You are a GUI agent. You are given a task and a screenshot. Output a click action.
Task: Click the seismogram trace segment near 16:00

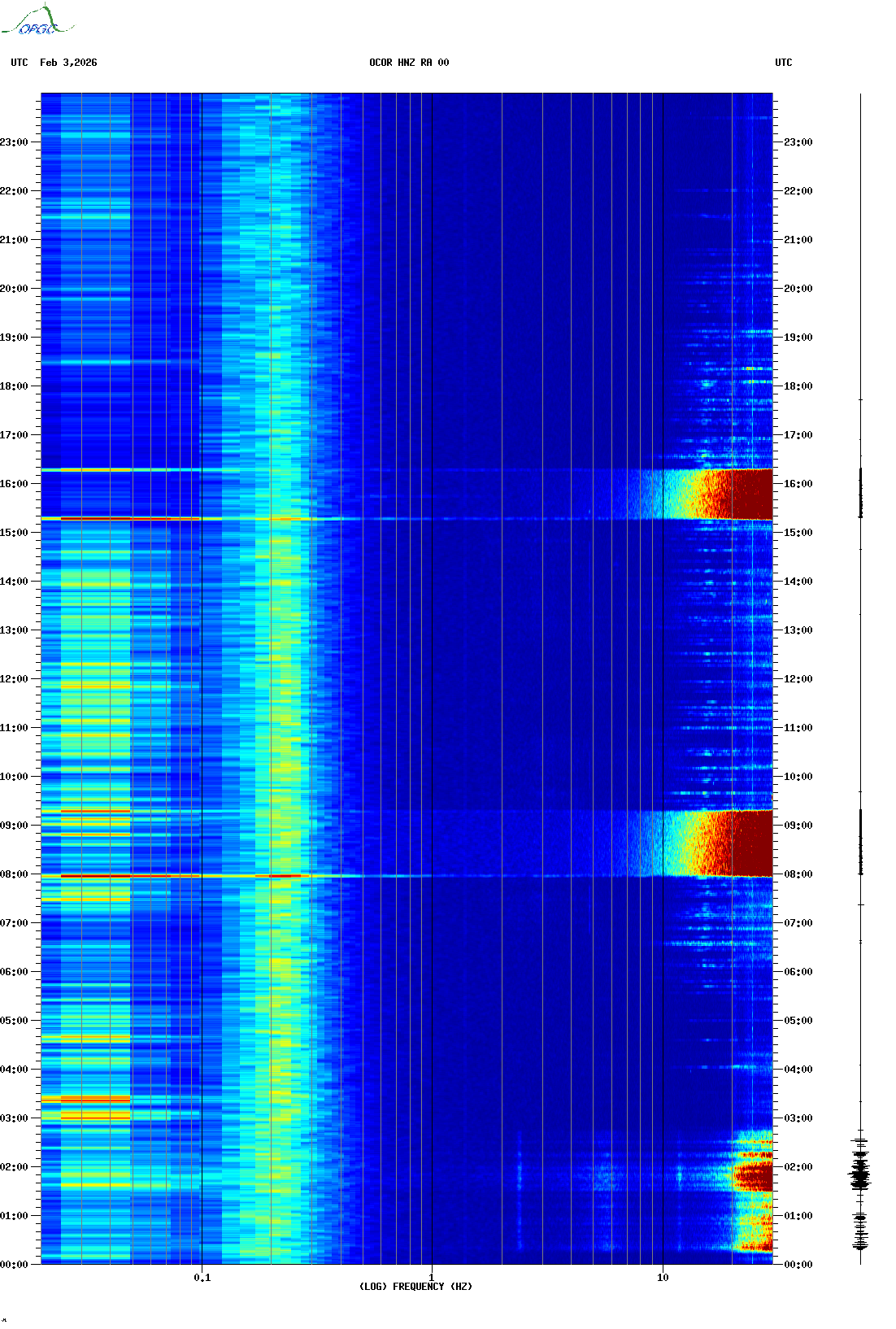(860, 492)
